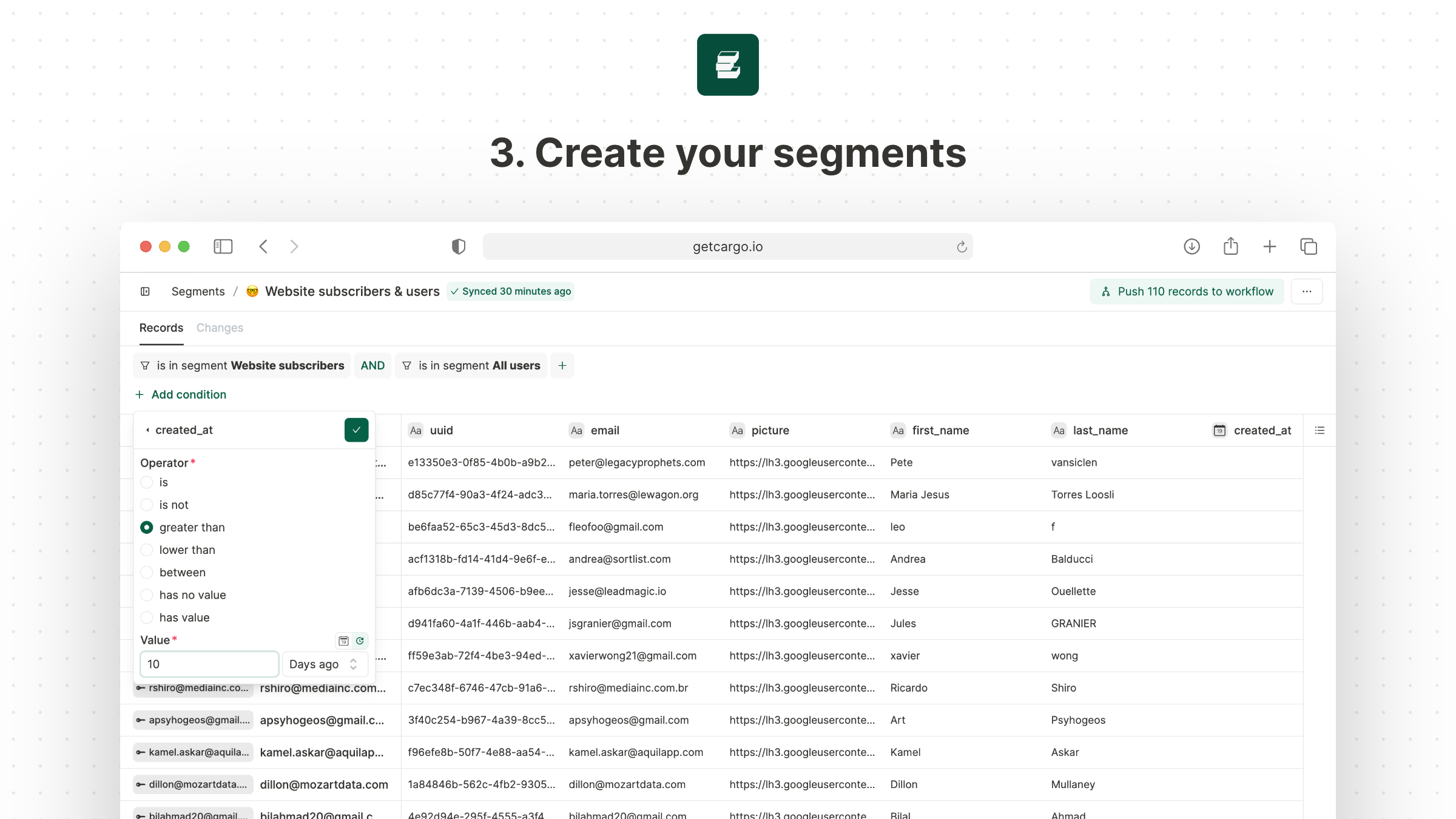Click plus icon to add segment filter

(x=562, y=365)
